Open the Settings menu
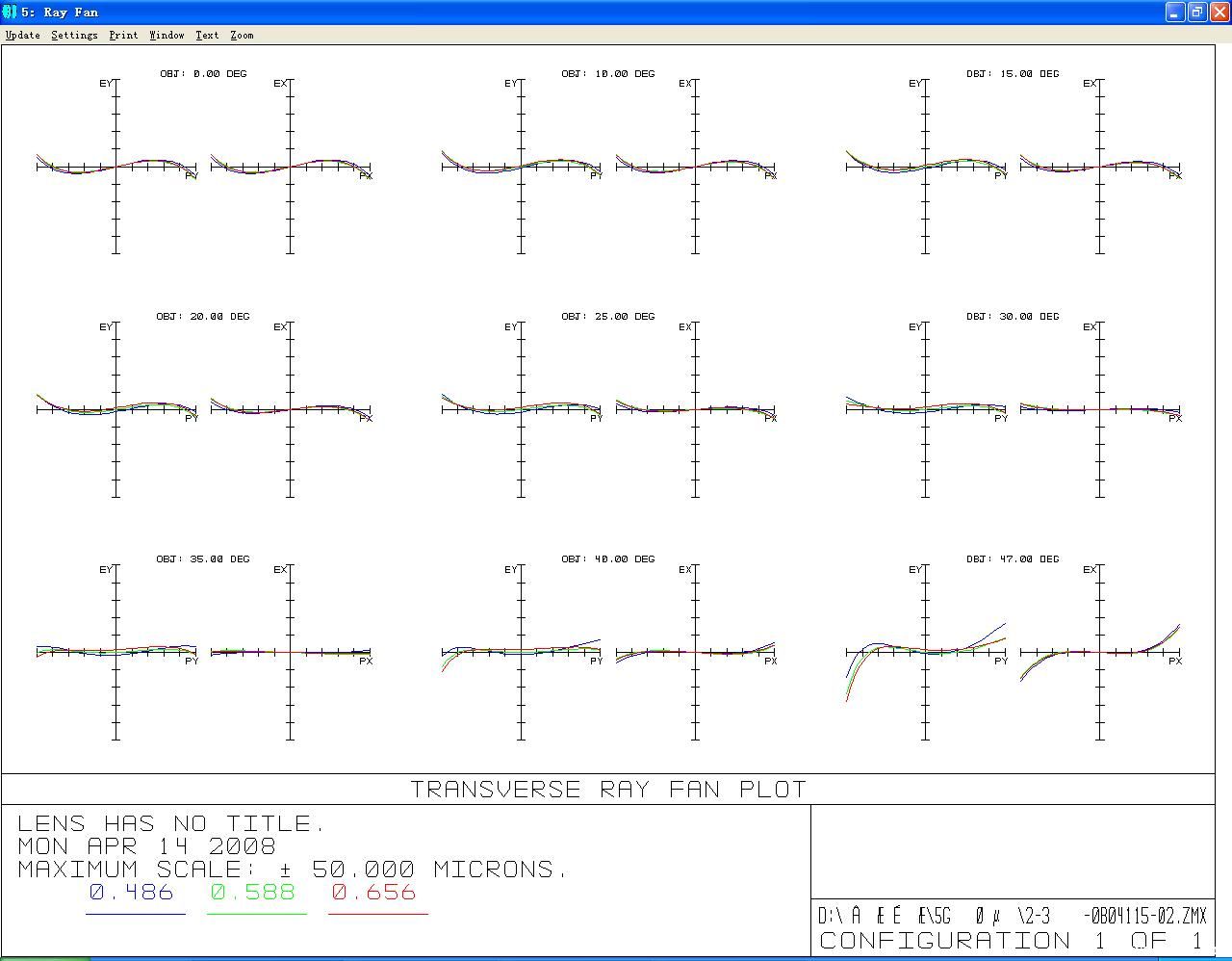1232x961 pixels. [74, 35]
